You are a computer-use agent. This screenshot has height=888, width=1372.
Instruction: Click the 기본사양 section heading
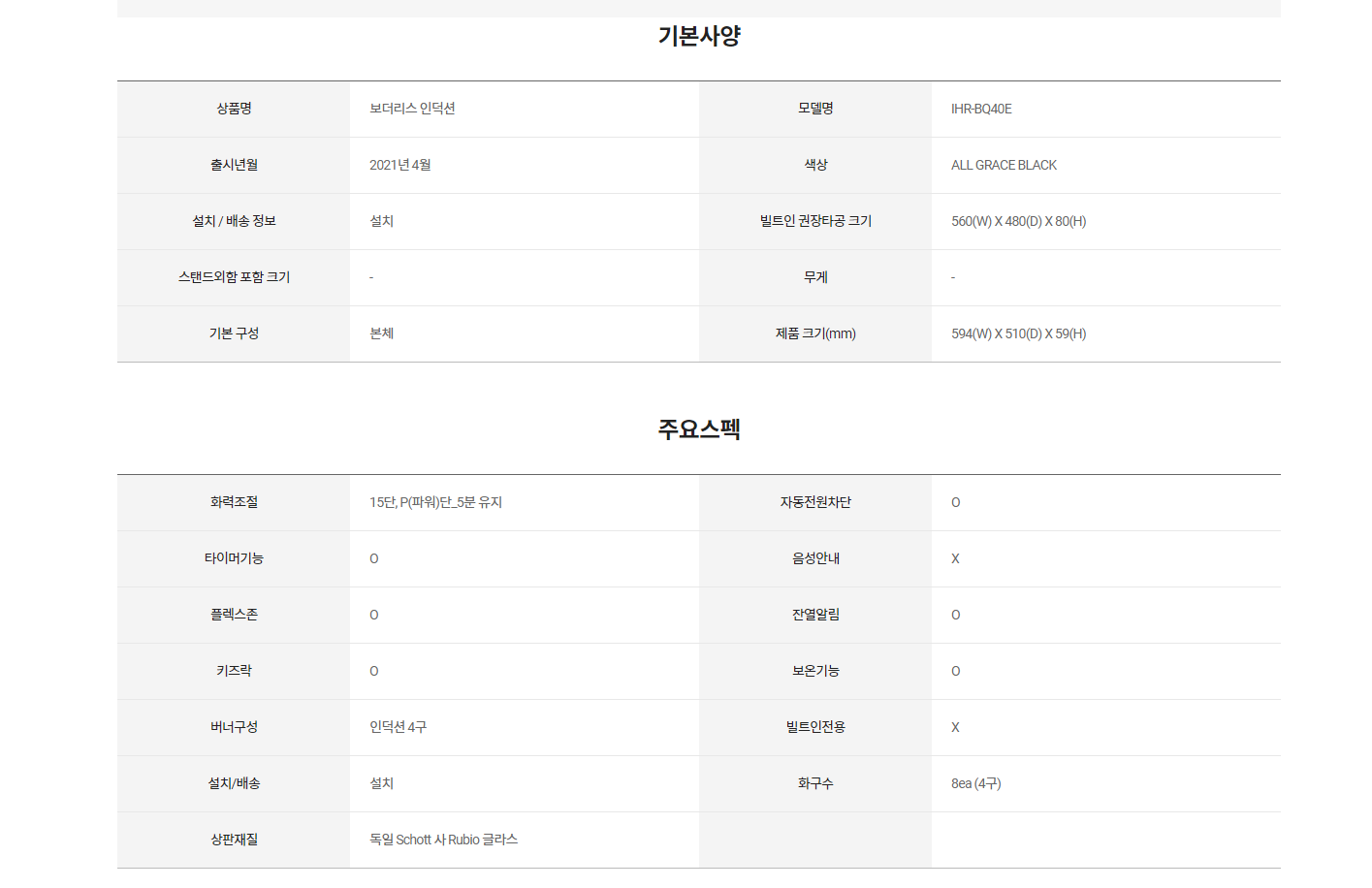click(x=699, y=36)
